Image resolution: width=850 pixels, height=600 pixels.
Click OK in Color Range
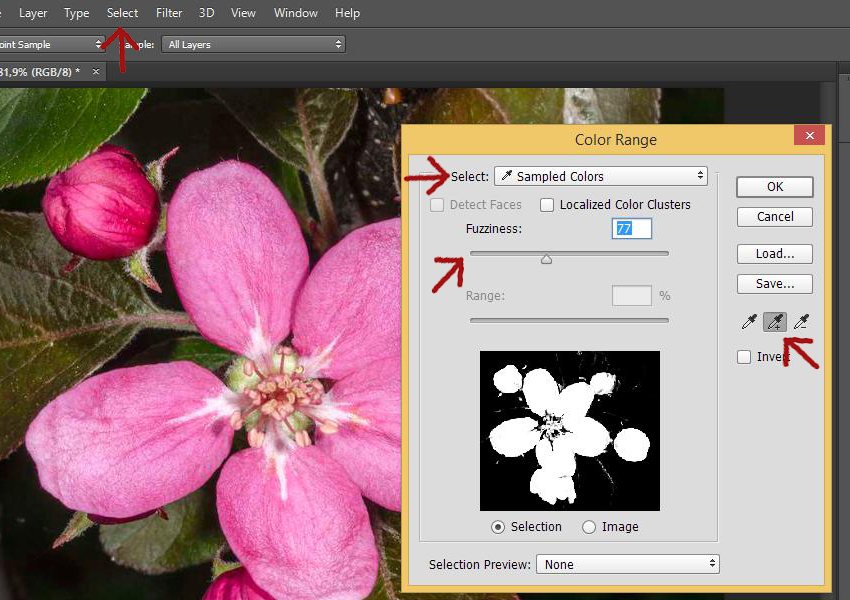click(x=774, y=187)
